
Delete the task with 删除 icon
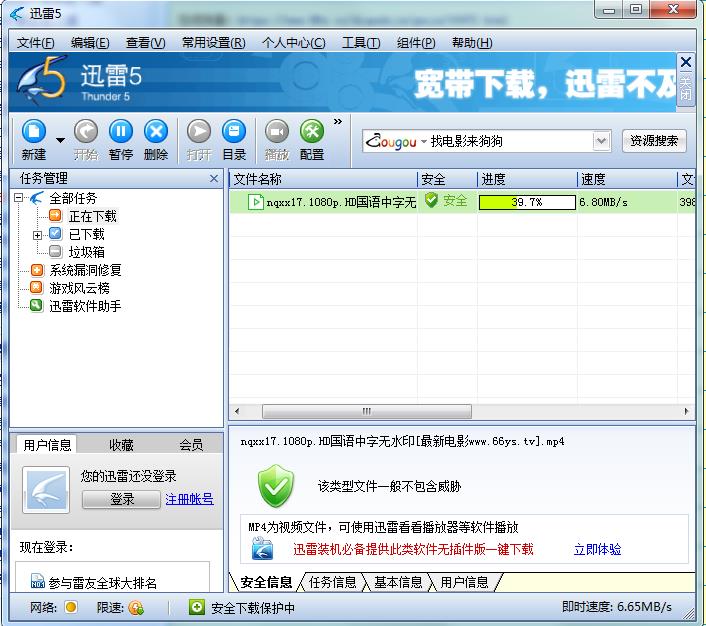click(156, 141)
